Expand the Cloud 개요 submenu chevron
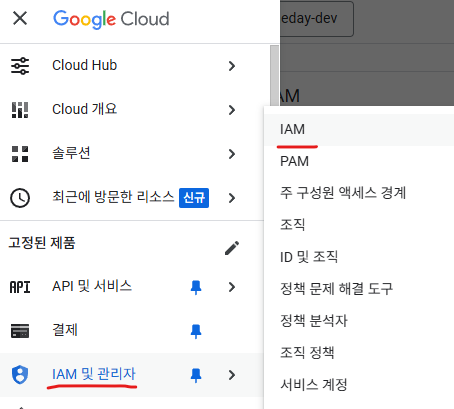The width and height of the screenshot is (454, 409). point(232,110)
